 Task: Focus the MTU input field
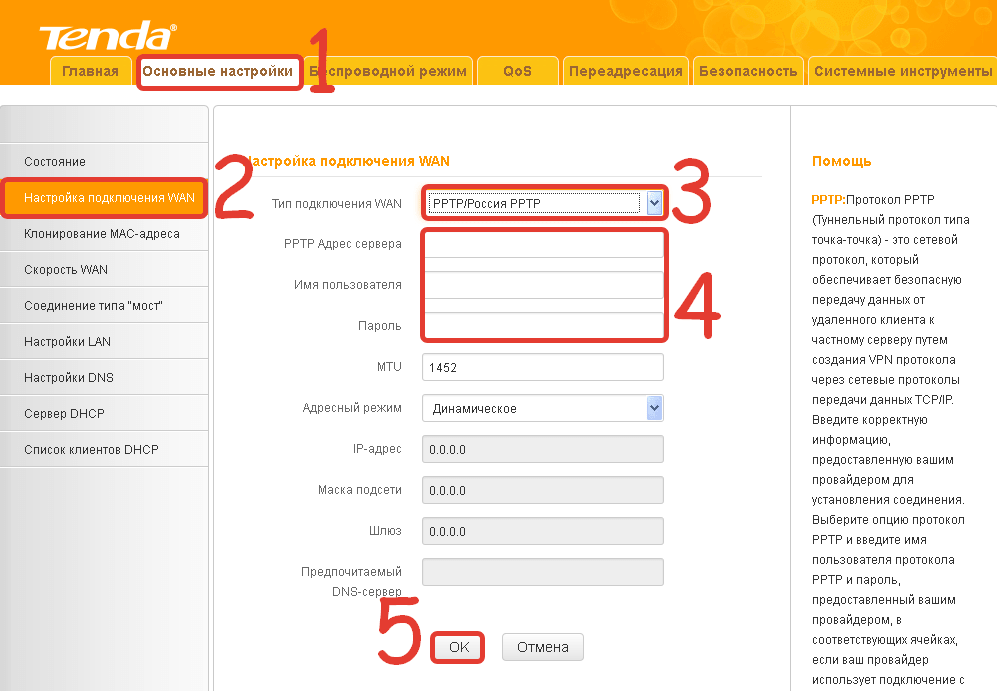[x=543, y=367]
